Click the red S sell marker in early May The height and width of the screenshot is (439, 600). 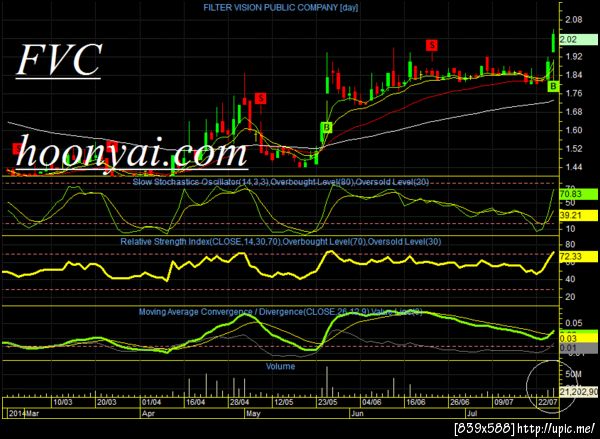[x=261, y=98]
